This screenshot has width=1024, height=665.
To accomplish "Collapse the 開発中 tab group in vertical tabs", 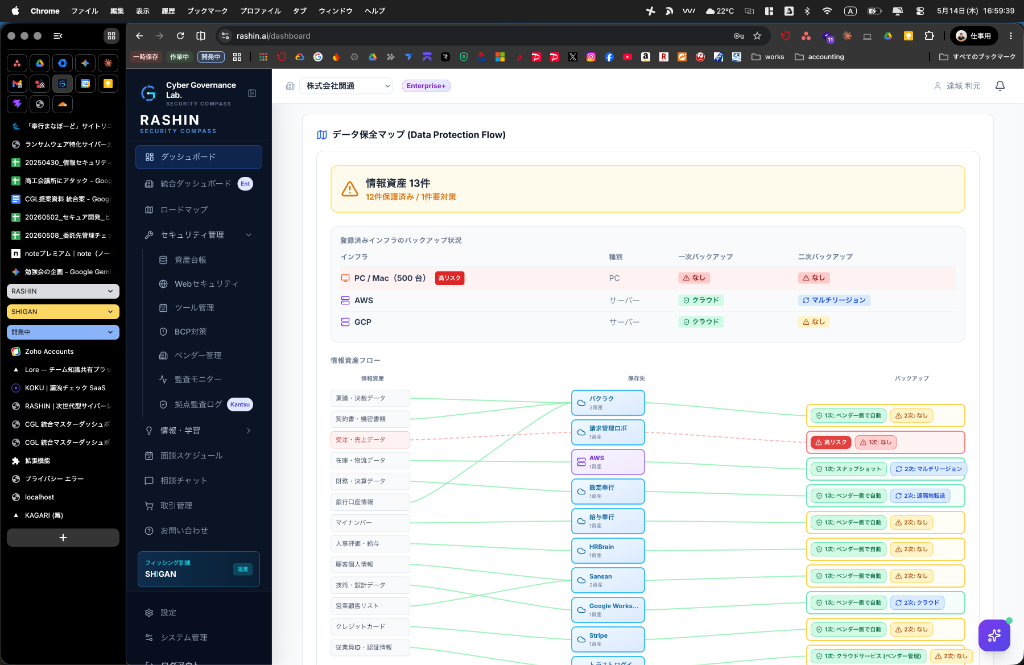I will pos(63,332).
